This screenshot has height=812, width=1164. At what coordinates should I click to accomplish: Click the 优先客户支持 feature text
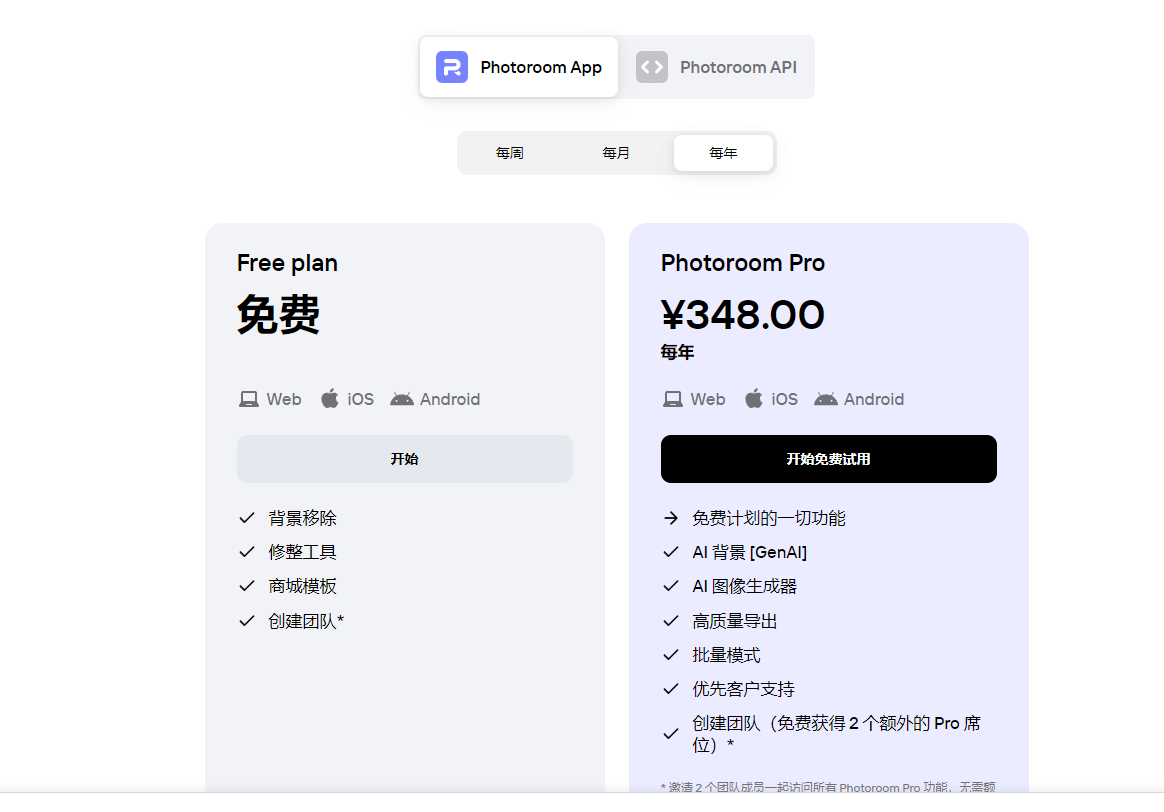743,690
